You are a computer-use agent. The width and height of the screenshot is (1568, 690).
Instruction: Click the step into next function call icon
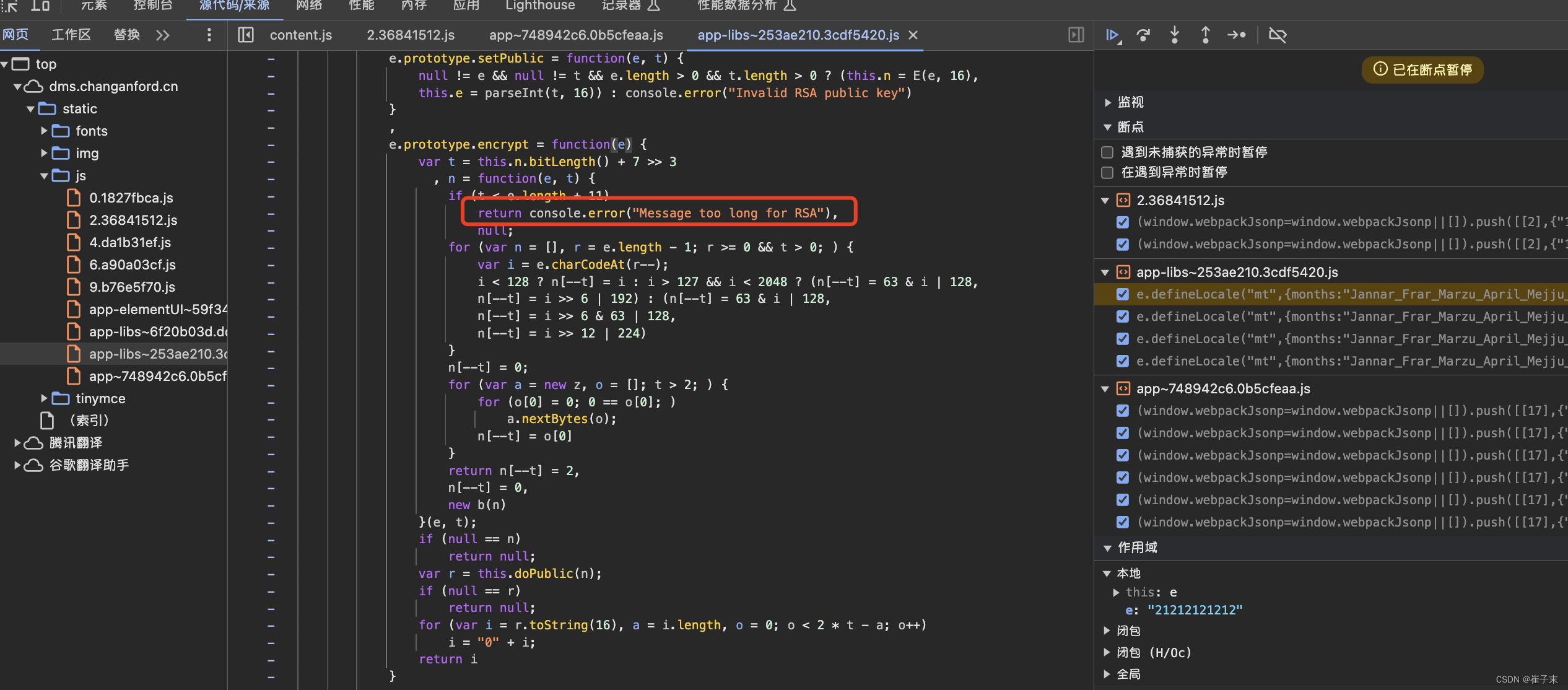pyautogui.click(x=1175, y=37)
